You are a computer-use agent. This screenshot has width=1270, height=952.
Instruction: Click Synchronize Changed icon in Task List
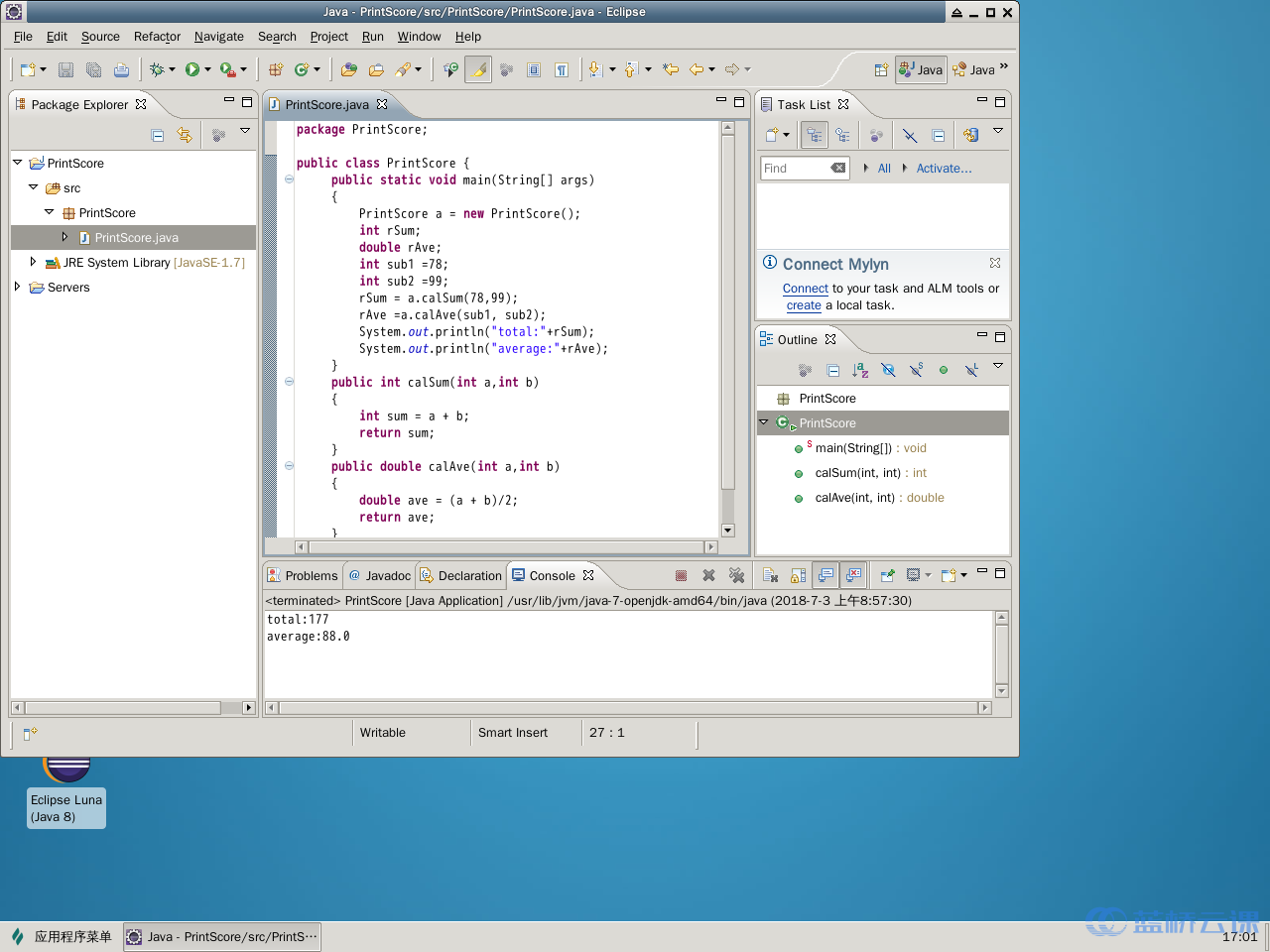point(970,135)
